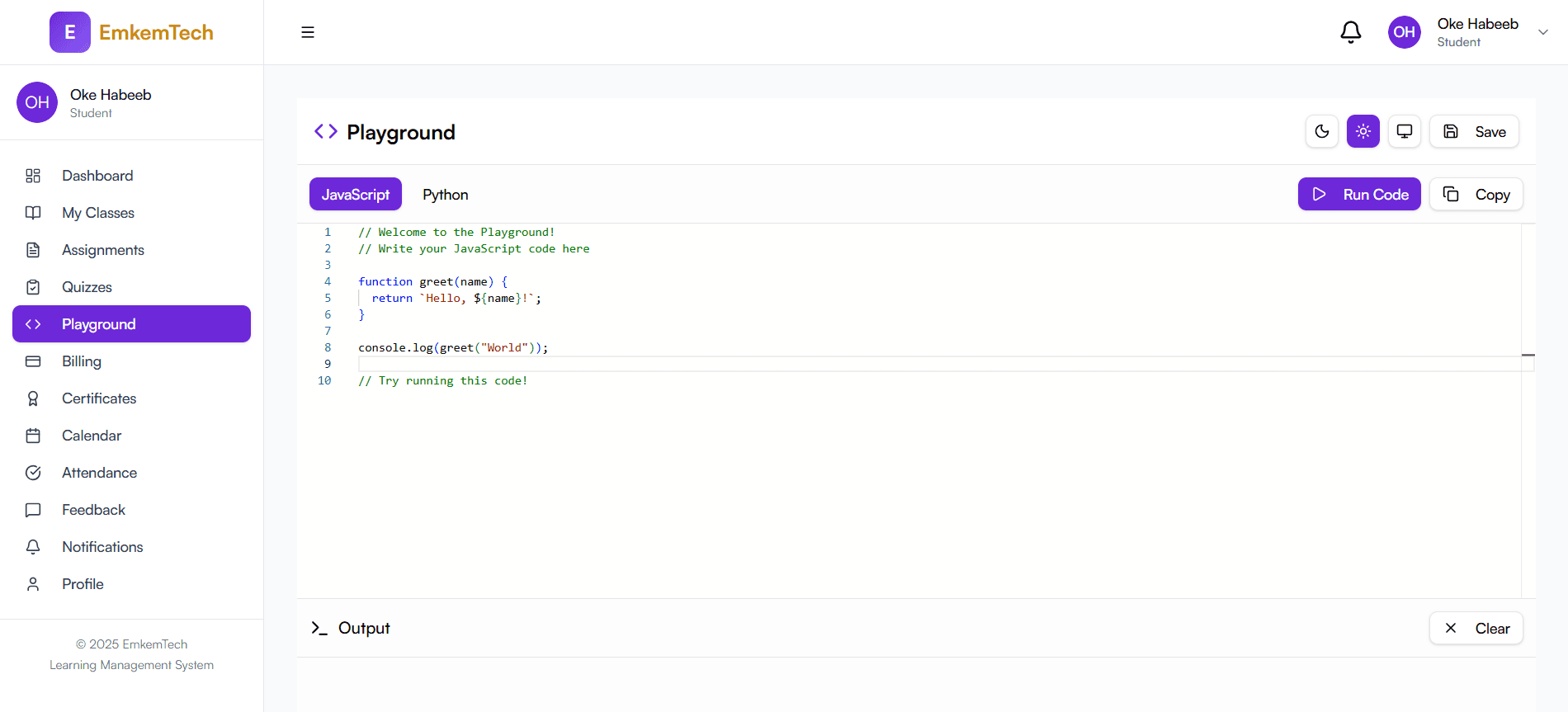Switch to the Python tab
Image resolution: width=1568 pixels, height=712 pixels.
tap(445, 195)
